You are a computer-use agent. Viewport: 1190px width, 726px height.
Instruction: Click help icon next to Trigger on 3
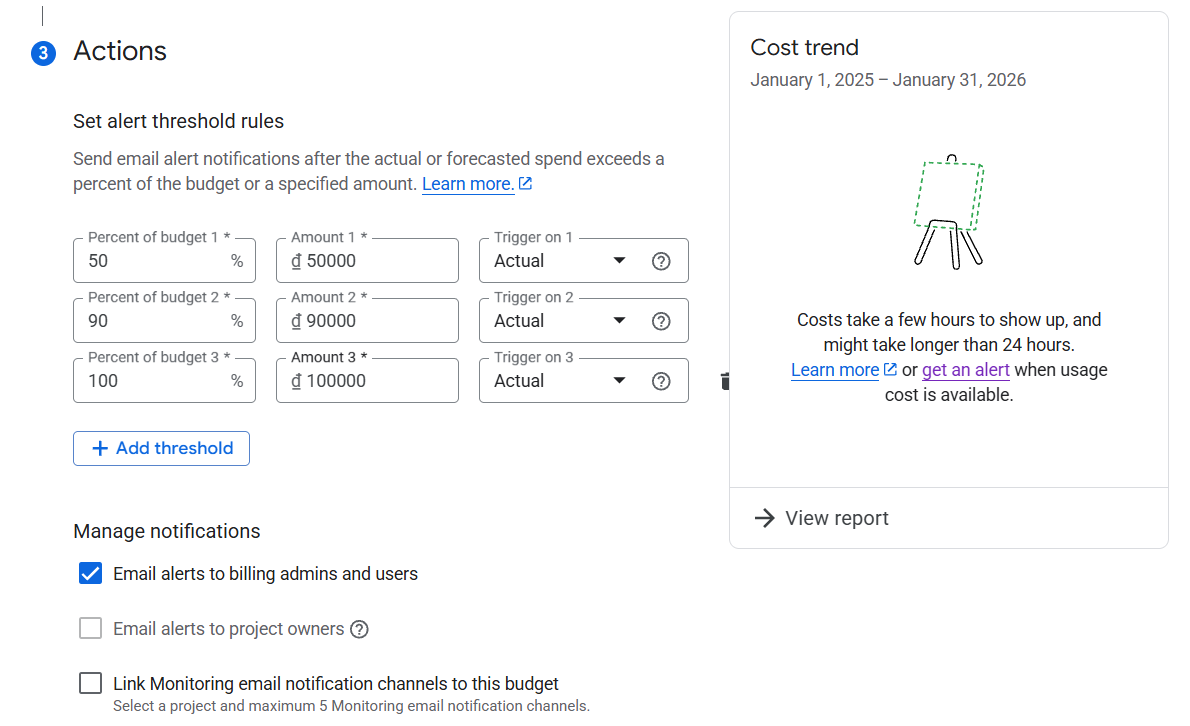(661, 381)
